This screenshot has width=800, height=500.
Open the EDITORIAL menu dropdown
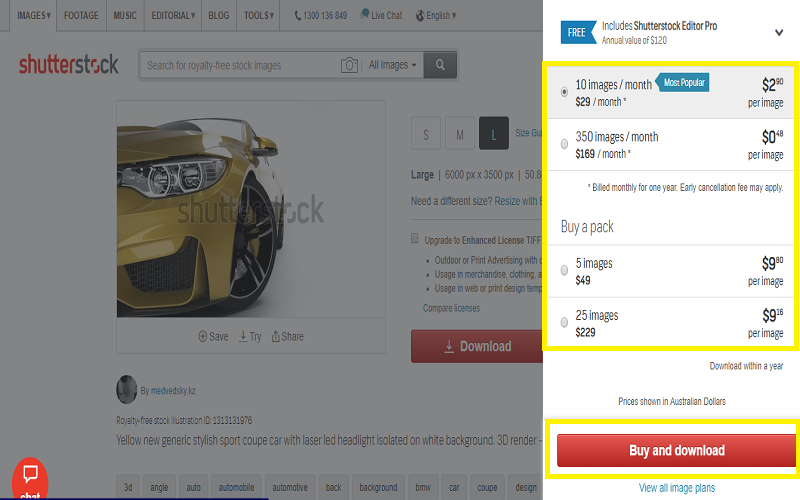[173, 15]
